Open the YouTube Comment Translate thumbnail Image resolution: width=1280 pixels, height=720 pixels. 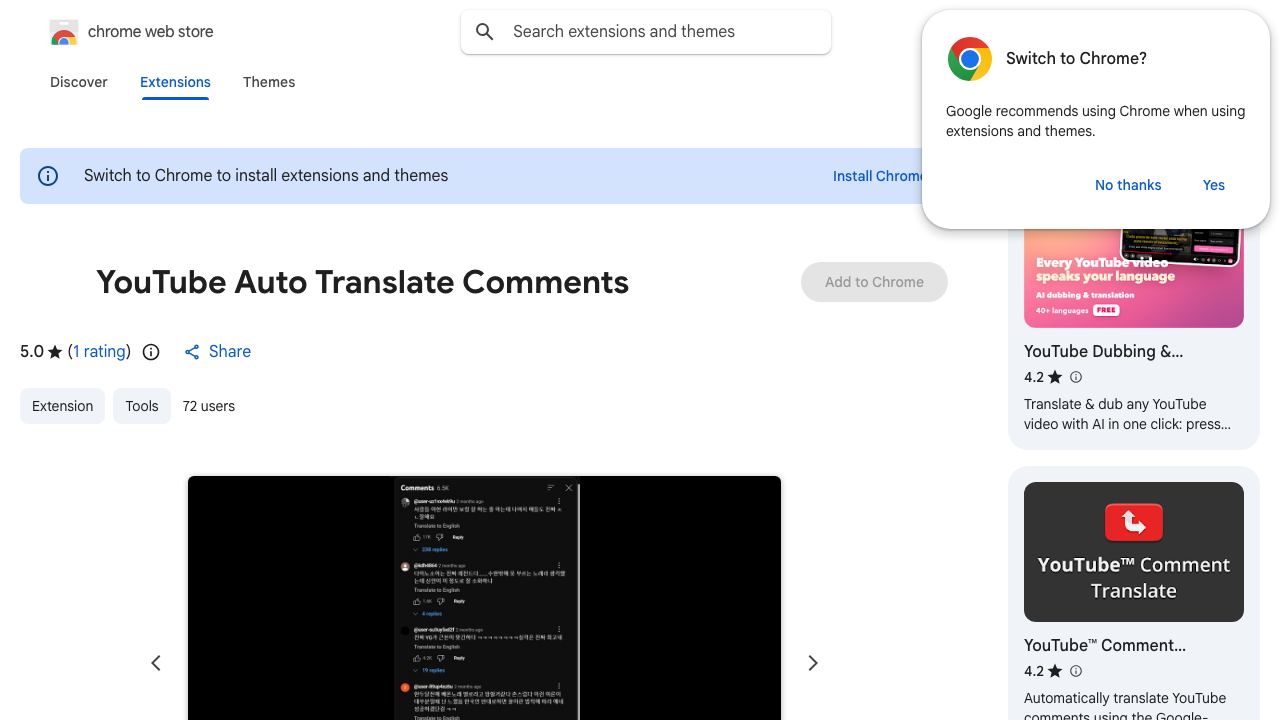coord(1134,552)
